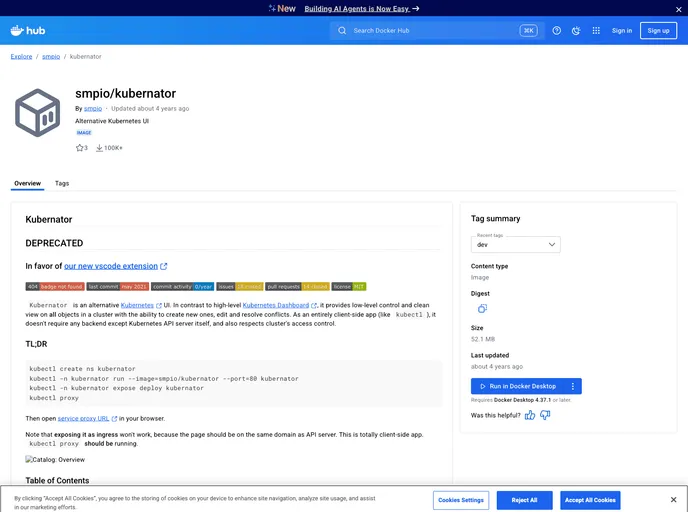688x512 pixels.
Task: Click the Kubernetes link in the description
Action: click(x=137, y=305)
